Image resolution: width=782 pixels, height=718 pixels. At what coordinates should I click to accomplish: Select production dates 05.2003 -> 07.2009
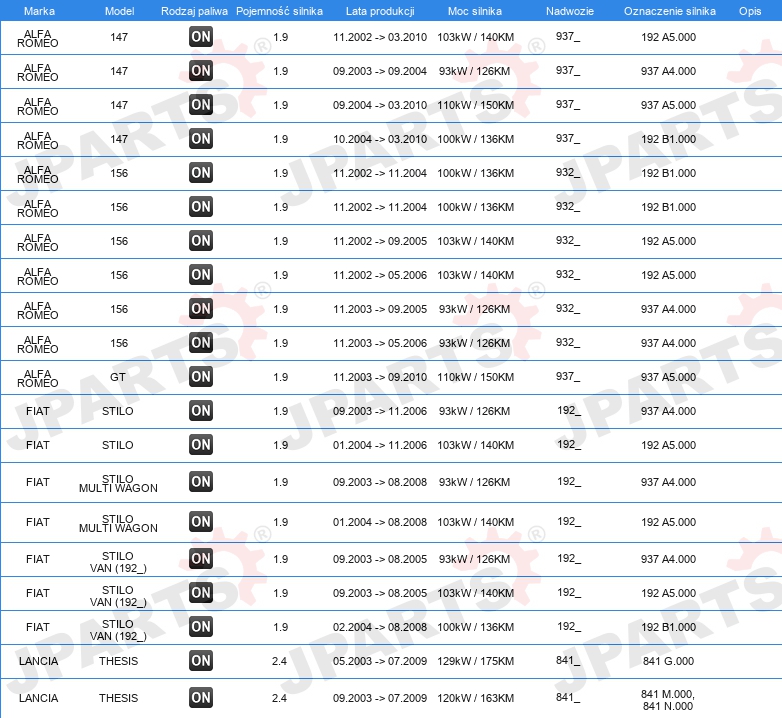[380, 661]
